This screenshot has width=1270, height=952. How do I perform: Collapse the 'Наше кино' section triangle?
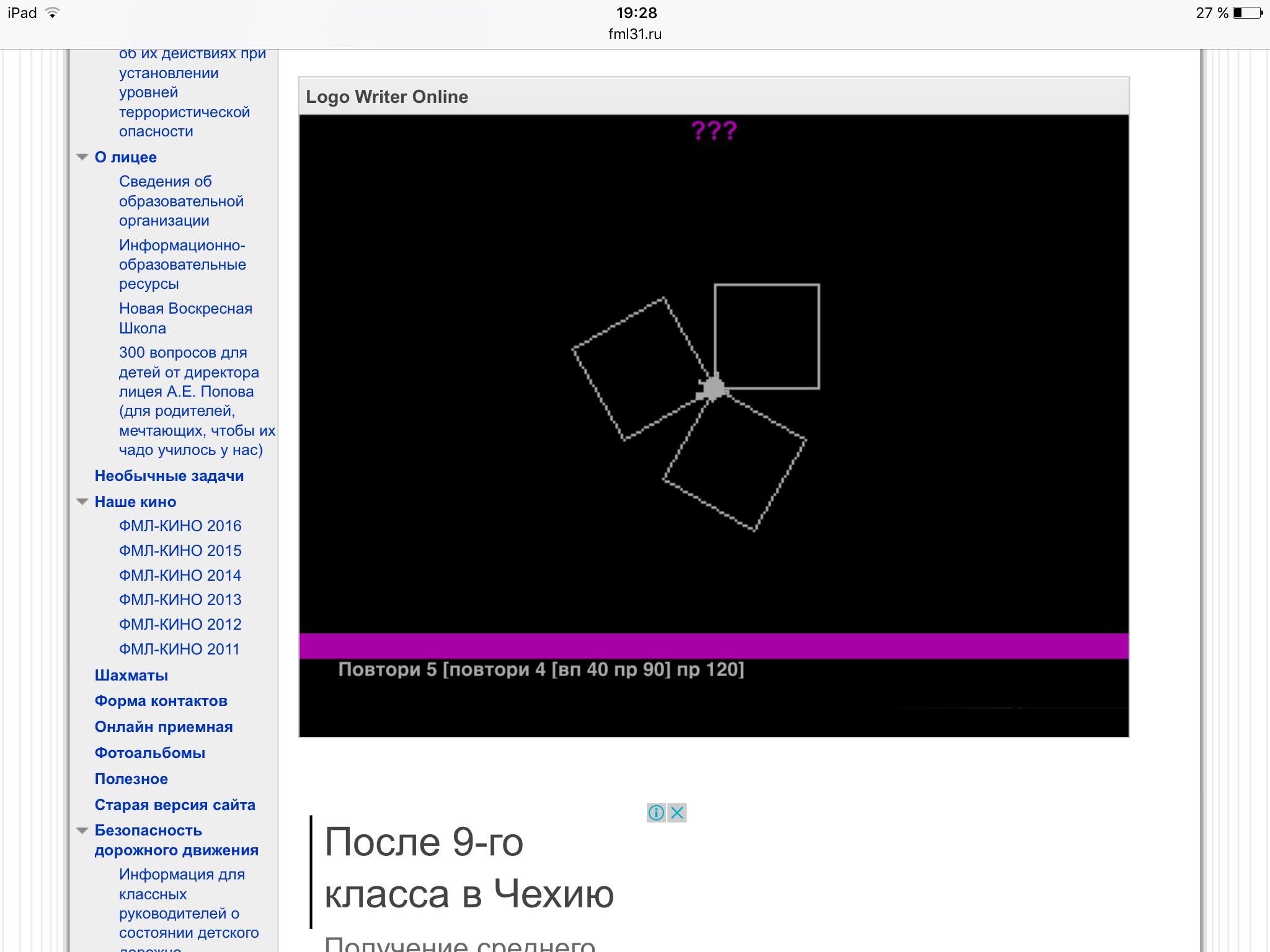[82, 502]
